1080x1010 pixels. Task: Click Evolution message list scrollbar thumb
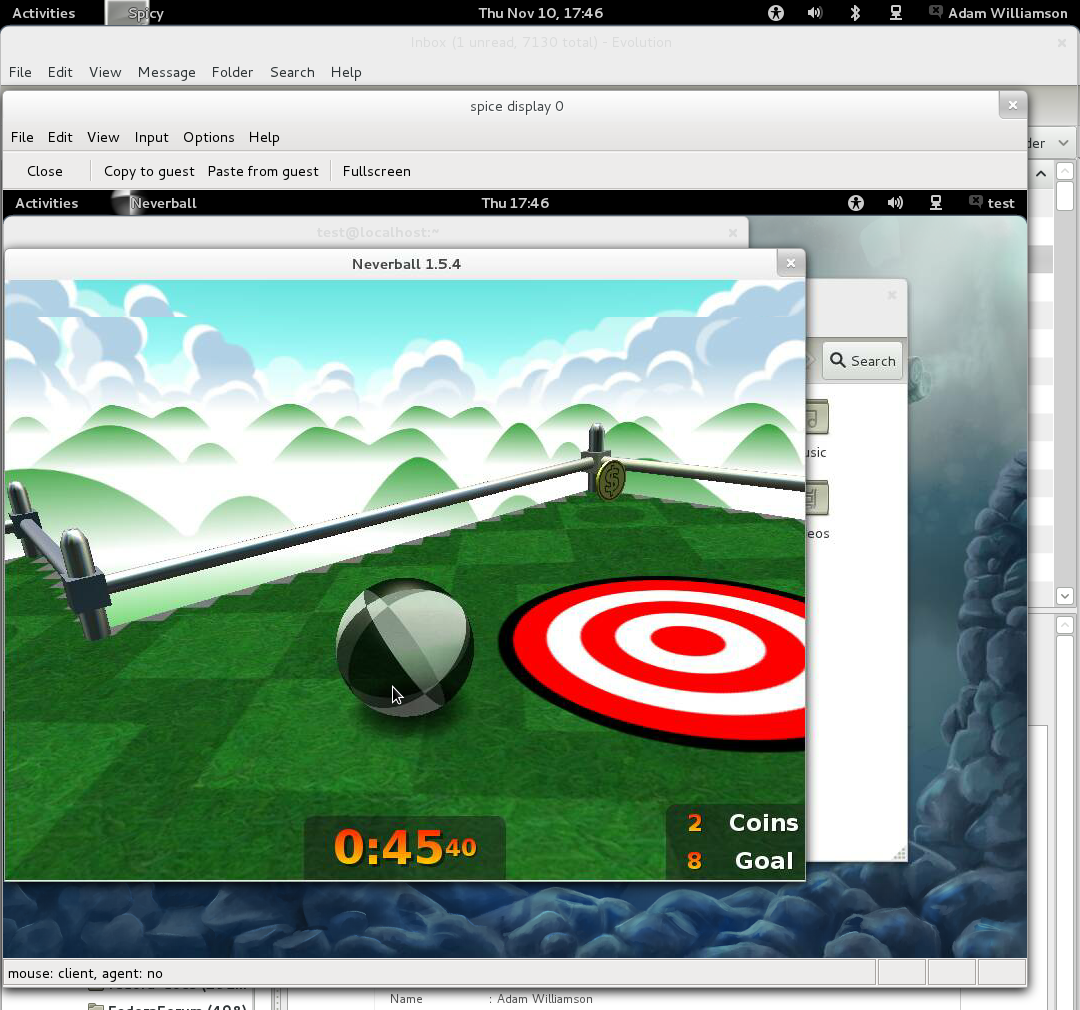pyautogui.click(x=1065, y=196)
